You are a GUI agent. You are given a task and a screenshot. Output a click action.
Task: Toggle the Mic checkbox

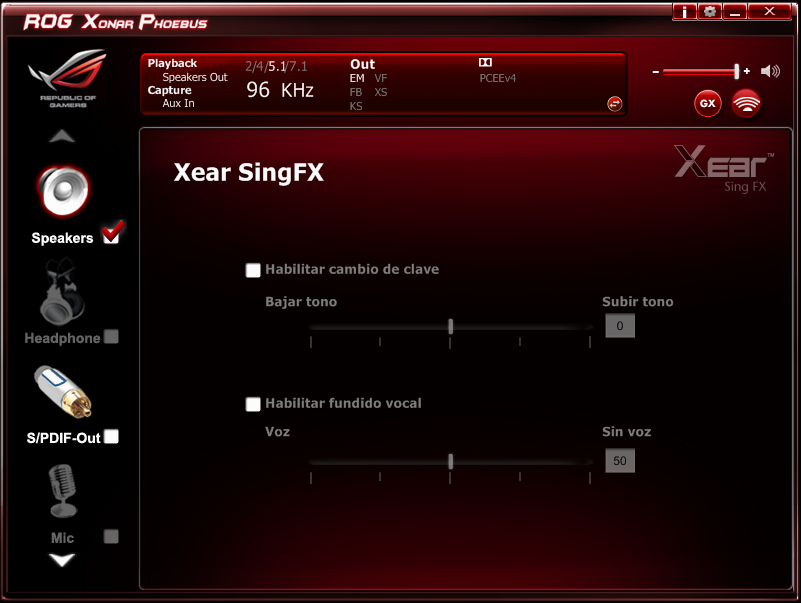[111, 537]
